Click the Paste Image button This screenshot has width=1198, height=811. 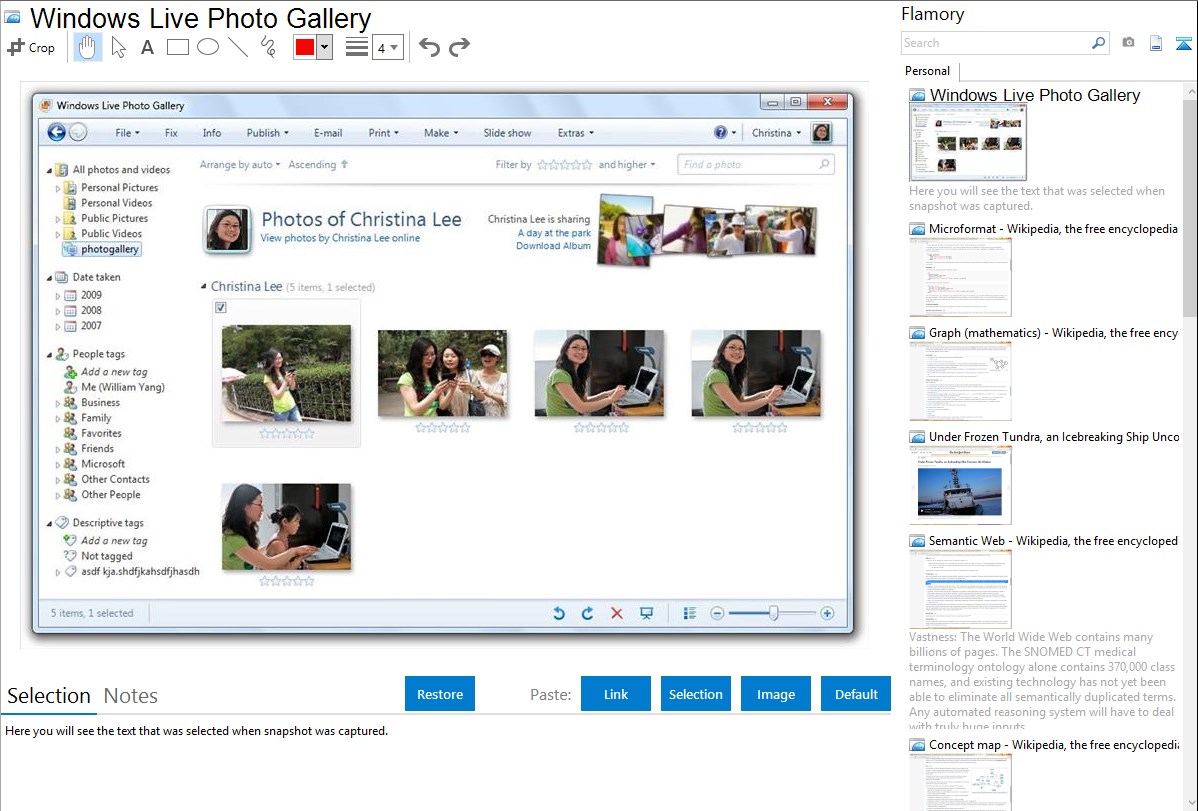pyautogui.click(x=775, y=694)
